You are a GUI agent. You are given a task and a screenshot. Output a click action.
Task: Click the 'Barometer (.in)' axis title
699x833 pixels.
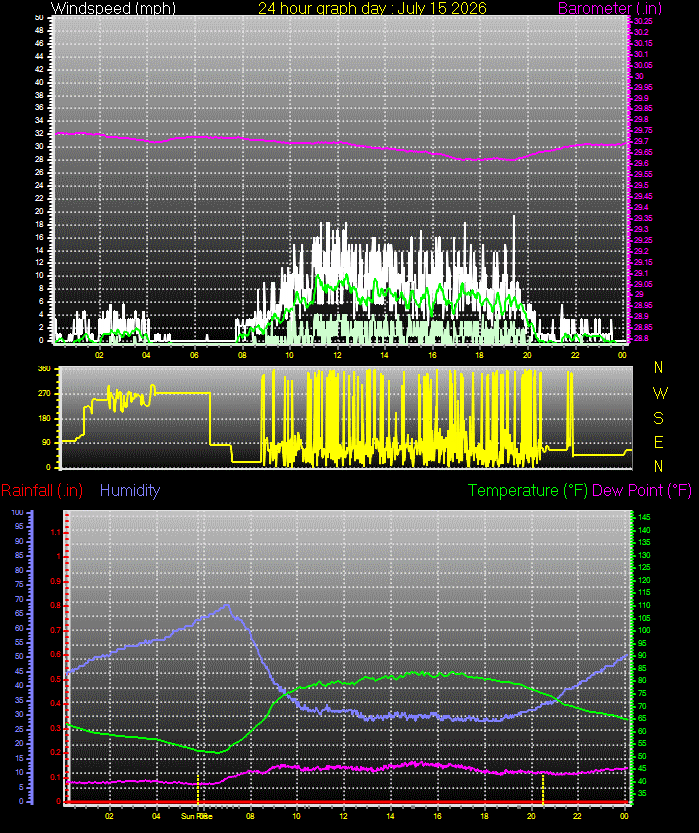tap(610, 8)
